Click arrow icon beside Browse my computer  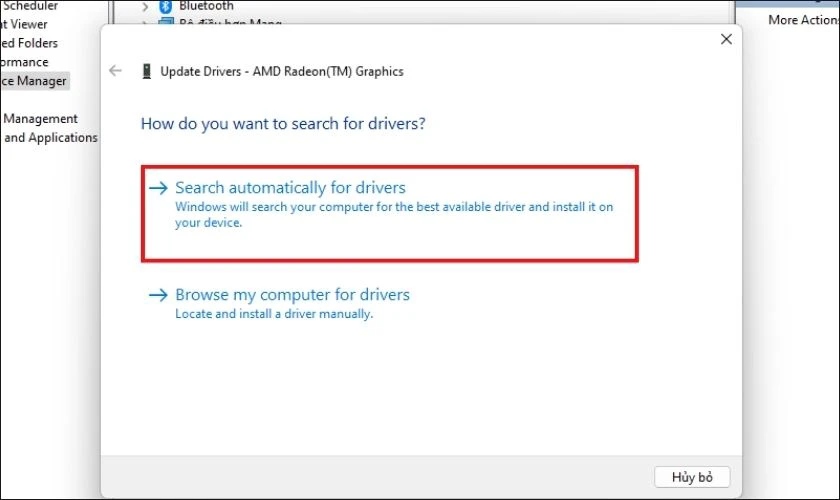[x=159, y=295]
